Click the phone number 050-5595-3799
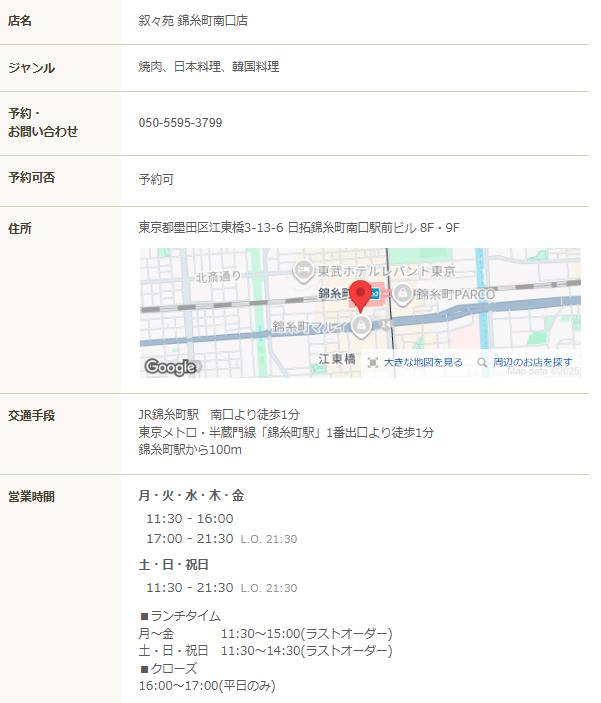Screen dimensions: 601x703 [180, 123]
